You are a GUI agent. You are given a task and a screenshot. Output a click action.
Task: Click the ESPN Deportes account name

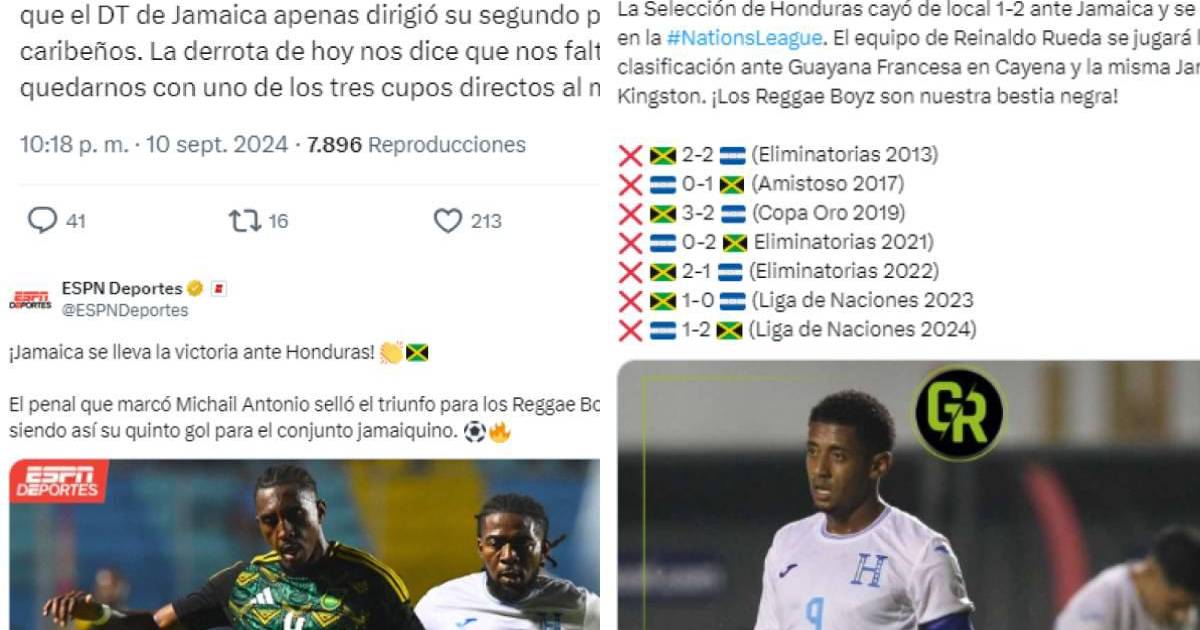pos(122,289)
